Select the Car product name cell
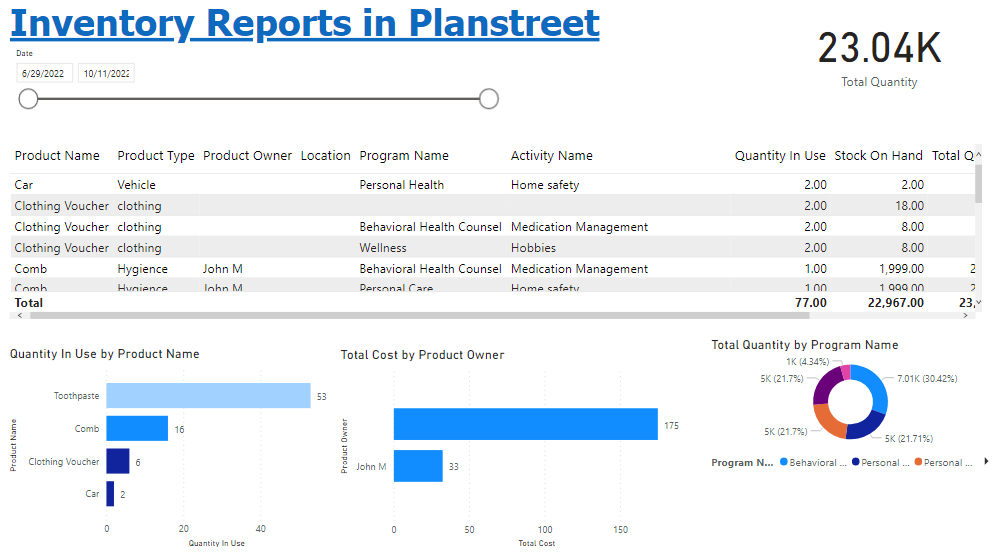995x556 pixels. pyautogui.click(x=23, y=185)
